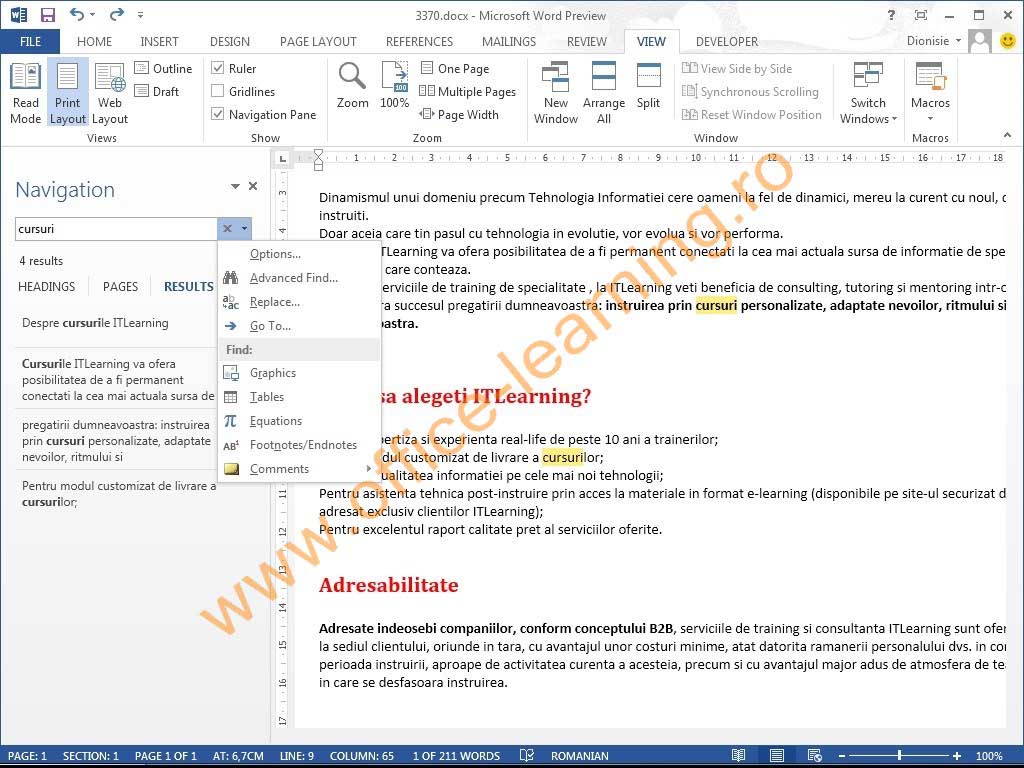
Task: Switch to the INSERT tab
Action: coord(159,42)
